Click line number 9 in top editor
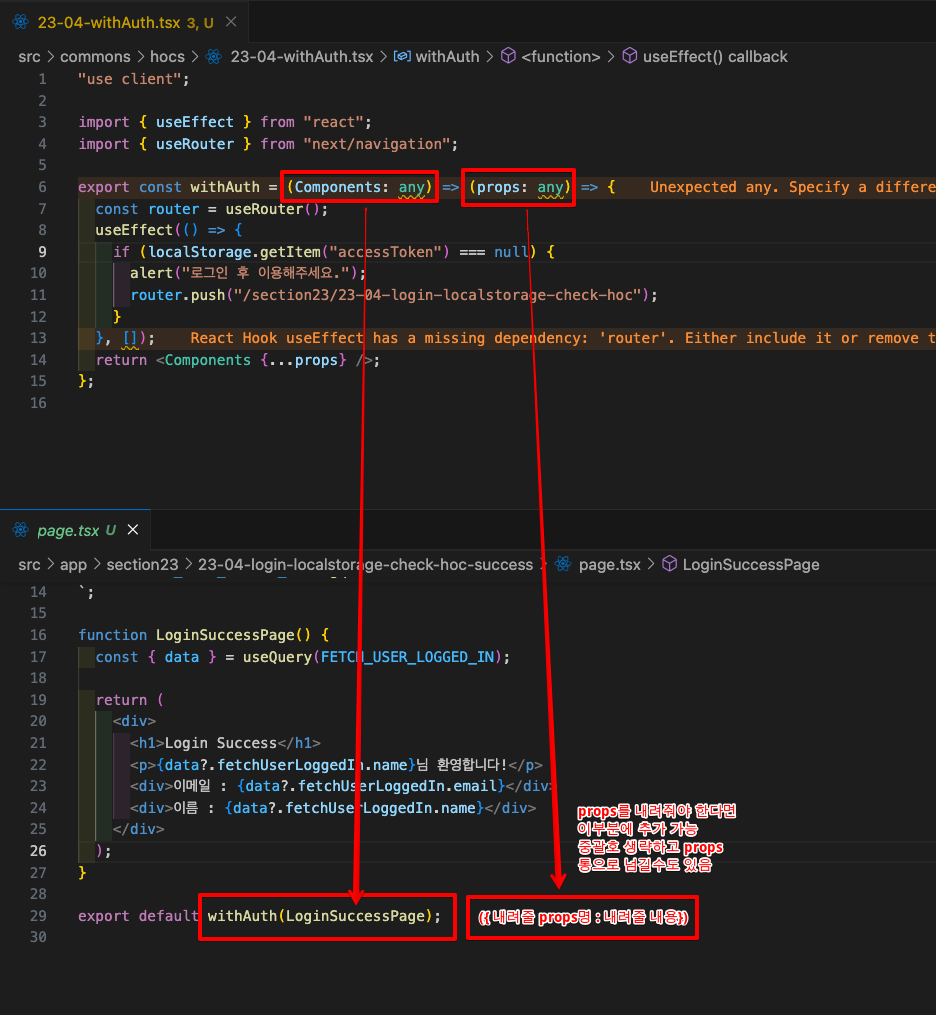 pos(42,252)
